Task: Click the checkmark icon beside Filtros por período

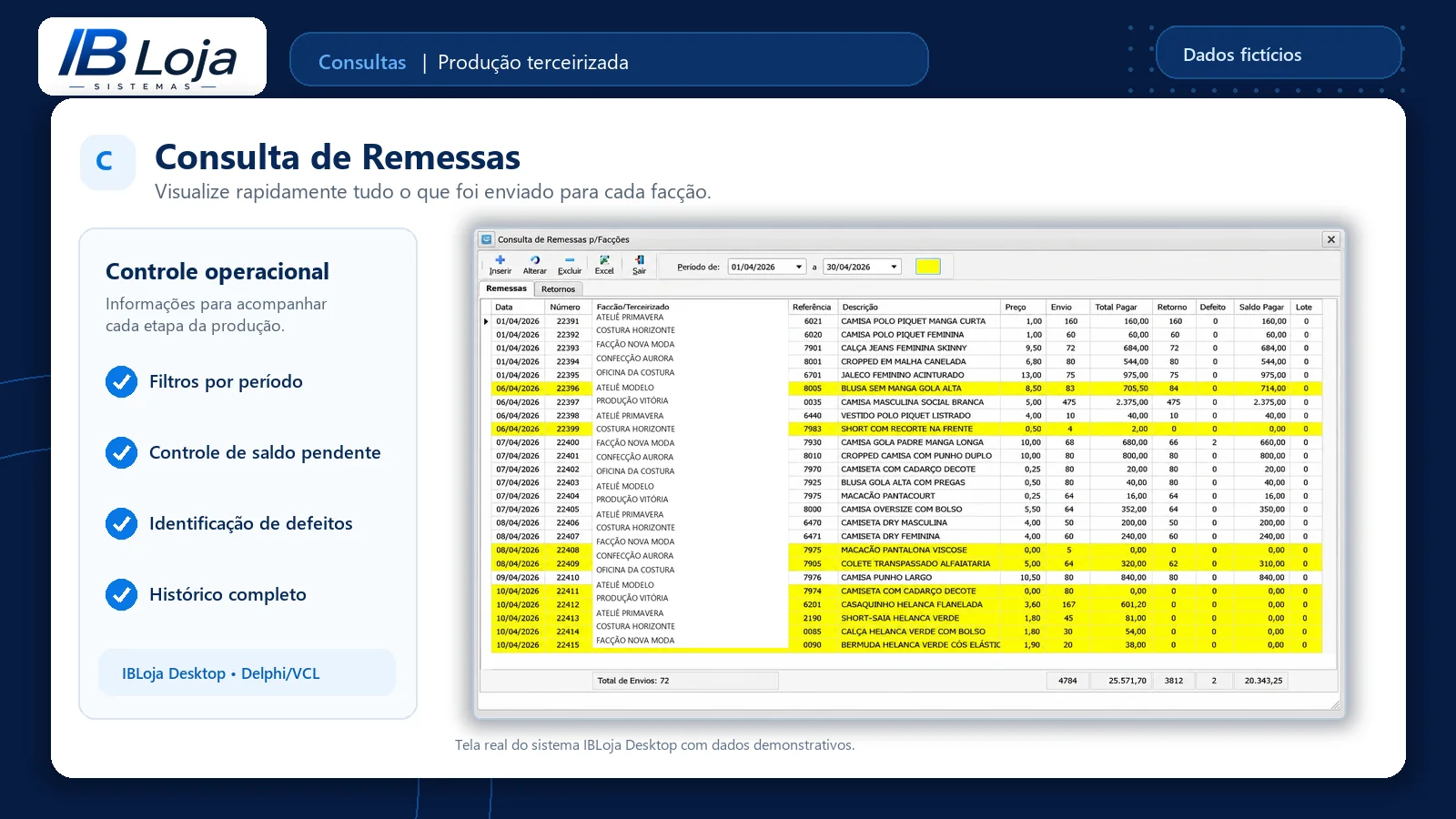Action: tap(121, 381)
